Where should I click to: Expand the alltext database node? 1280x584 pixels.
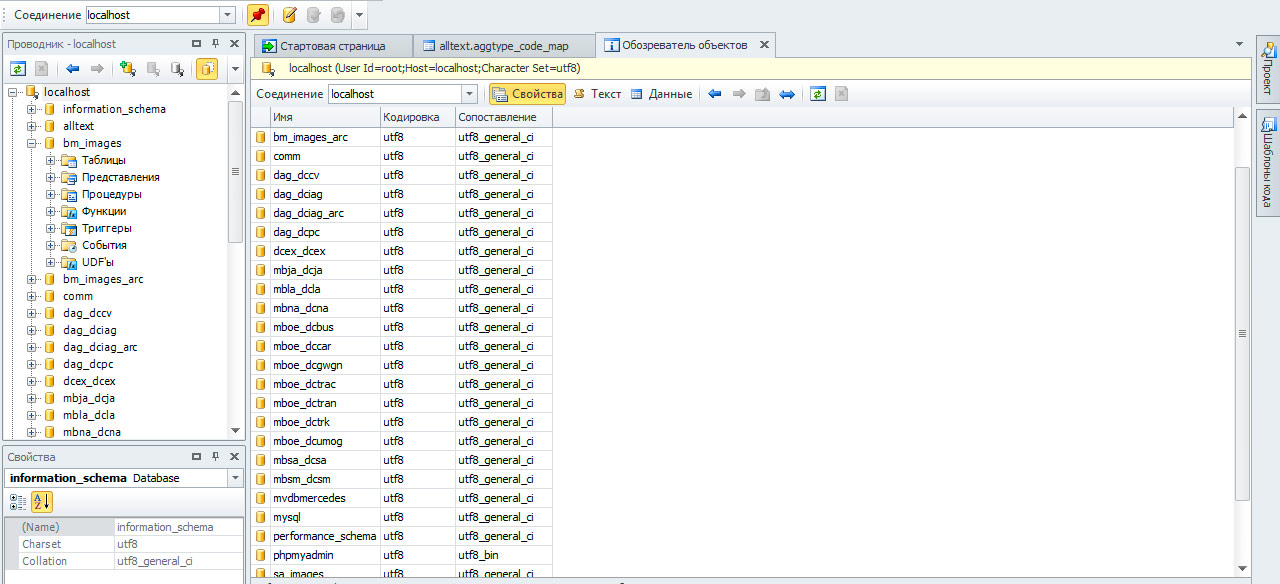[32, 126]
